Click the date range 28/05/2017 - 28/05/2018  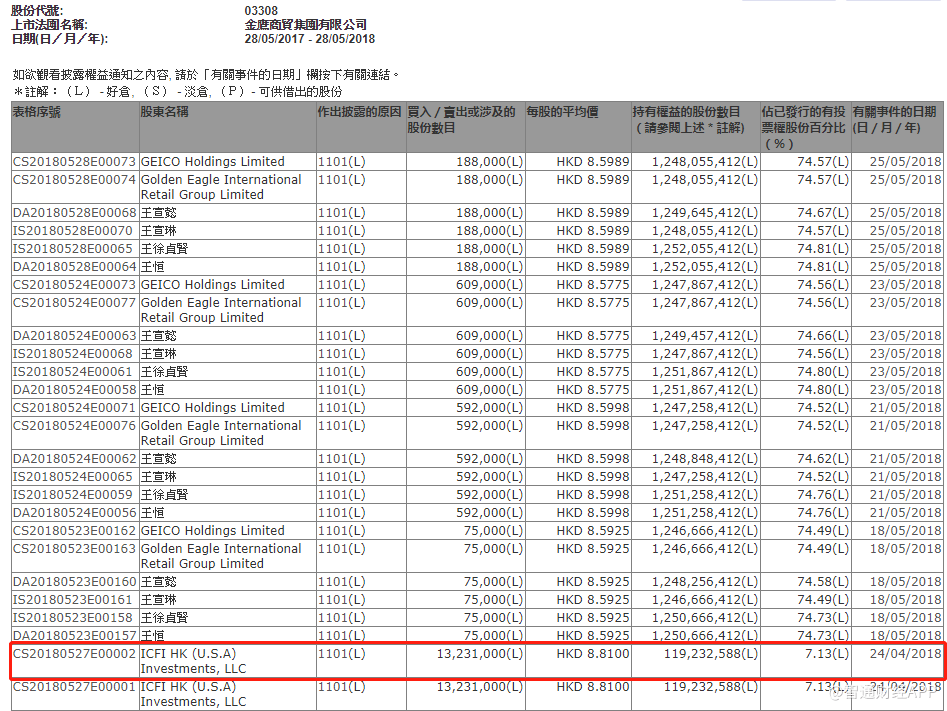point(310,39)
